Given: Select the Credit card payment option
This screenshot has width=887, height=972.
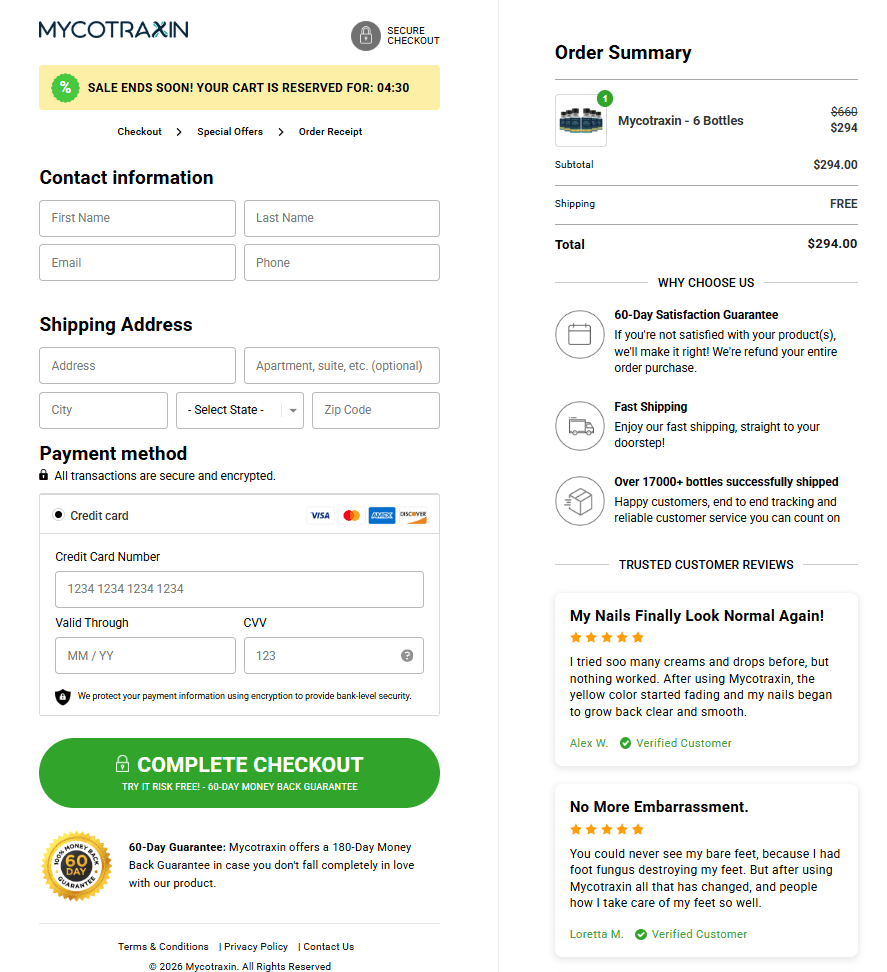Looking at the screenshot, I should point(60,515).
